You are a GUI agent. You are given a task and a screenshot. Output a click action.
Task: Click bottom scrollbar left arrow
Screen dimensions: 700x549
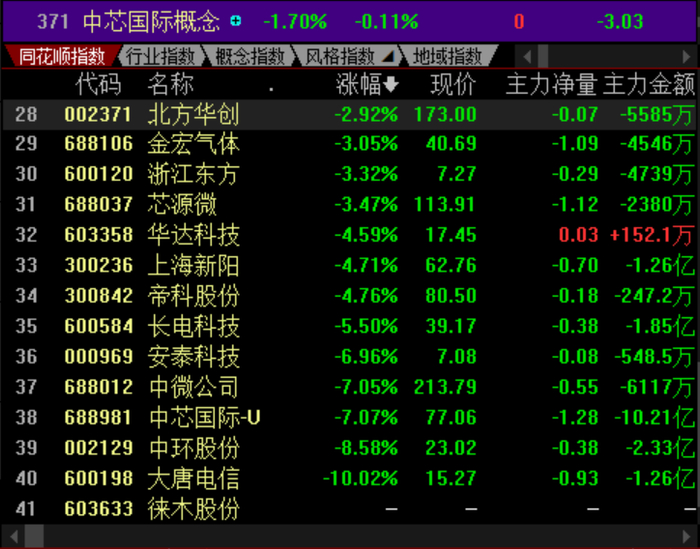(x=14, y=536)
